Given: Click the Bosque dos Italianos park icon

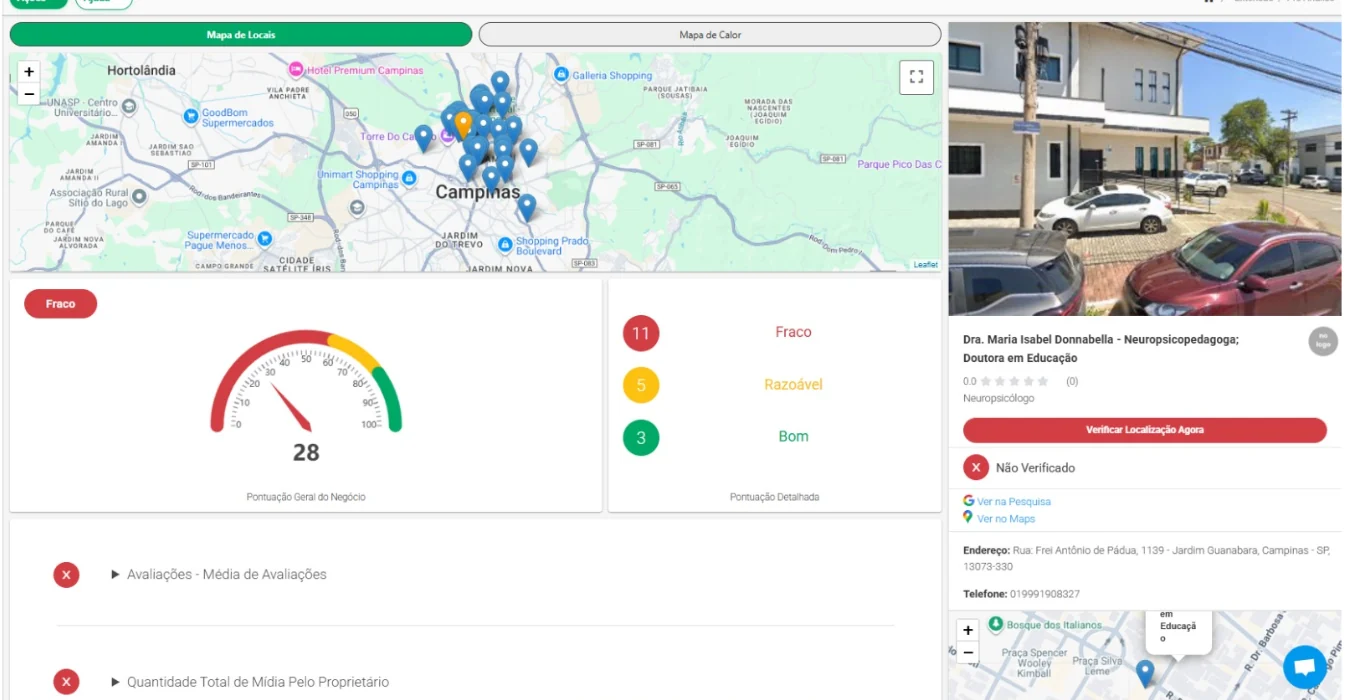Looking at the screenshot, I should click(x=996, y=624).
